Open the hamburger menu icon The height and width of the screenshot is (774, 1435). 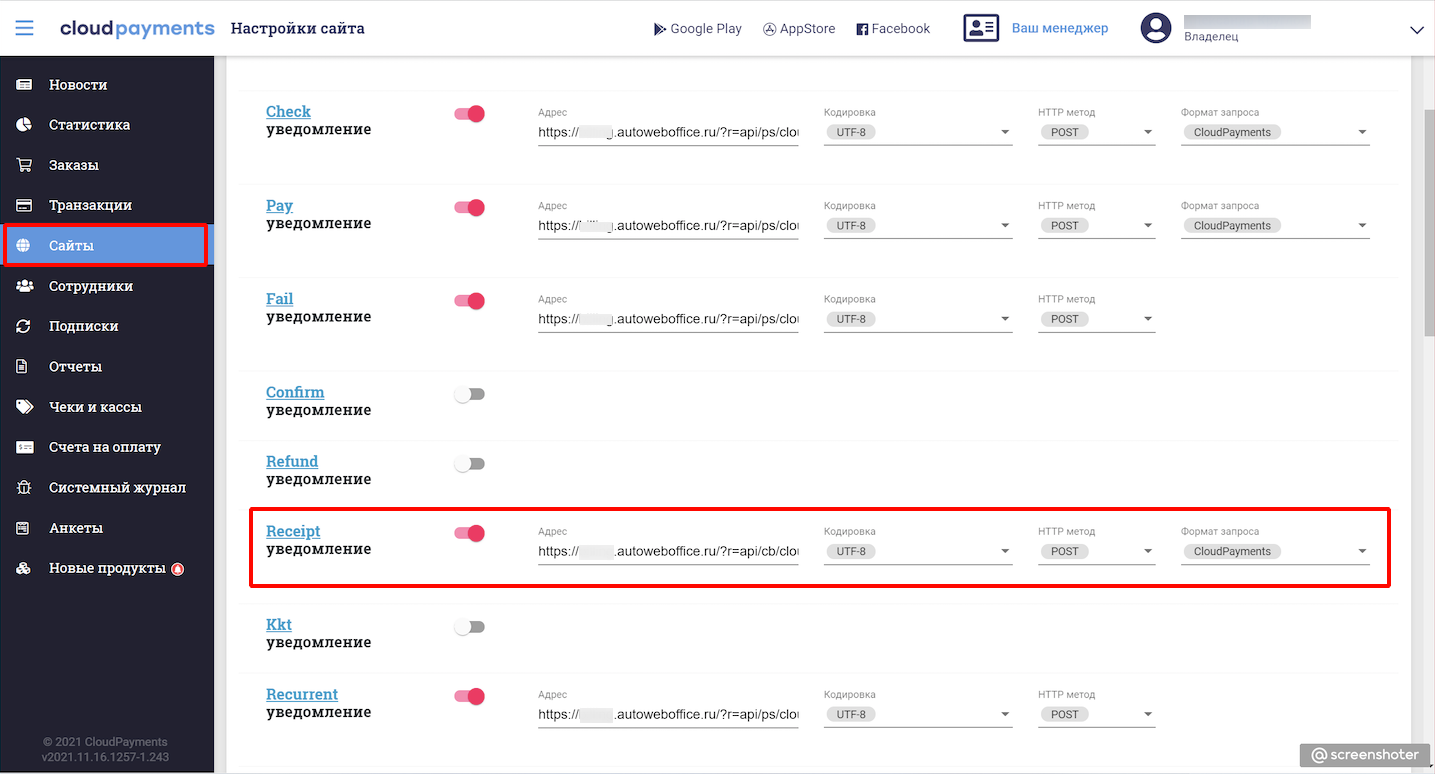[x=24, y=28]
